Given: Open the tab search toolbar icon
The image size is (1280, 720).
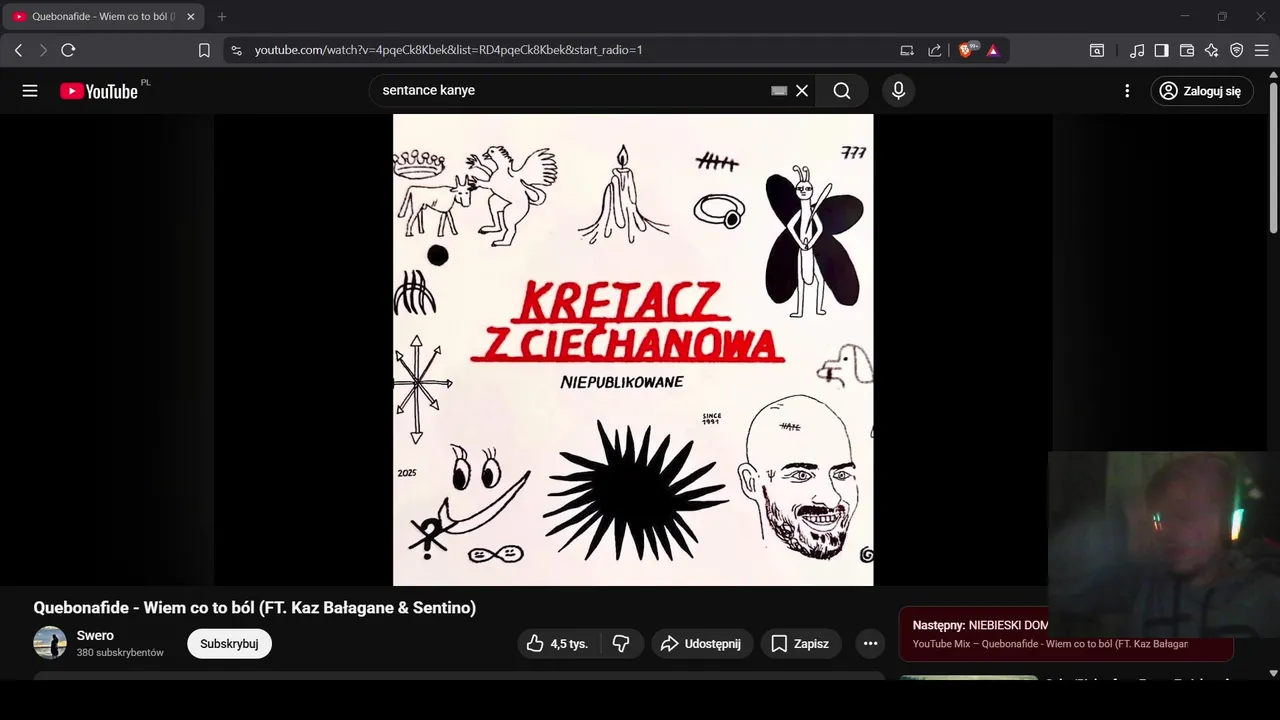Looking at the screenshot, I should [1097, 50].
